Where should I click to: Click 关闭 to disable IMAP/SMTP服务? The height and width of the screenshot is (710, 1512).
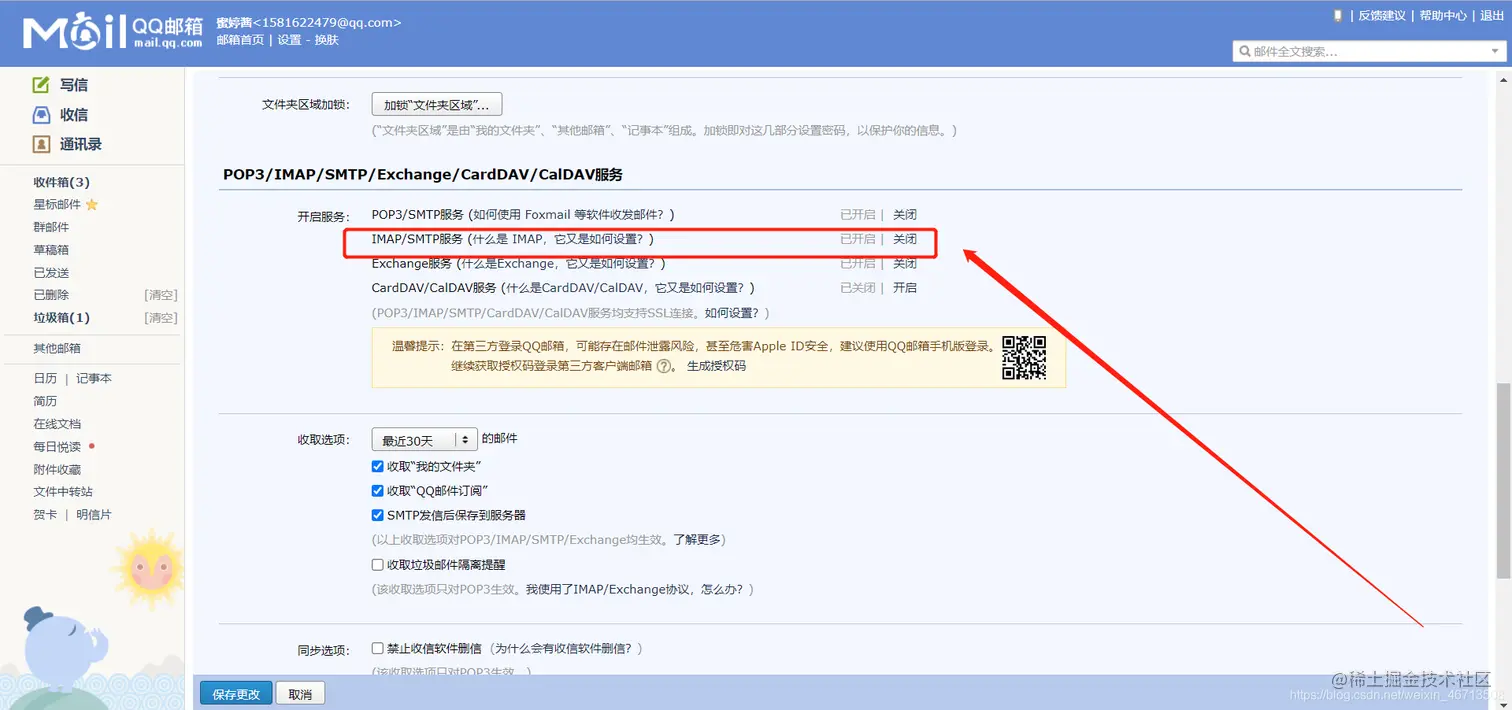coord(904,239)
